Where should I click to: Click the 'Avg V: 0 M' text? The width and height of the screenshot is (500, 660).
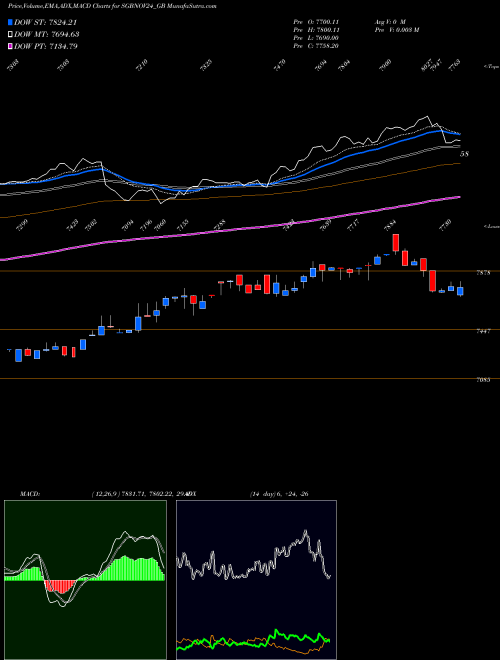[x=390, y=21]
